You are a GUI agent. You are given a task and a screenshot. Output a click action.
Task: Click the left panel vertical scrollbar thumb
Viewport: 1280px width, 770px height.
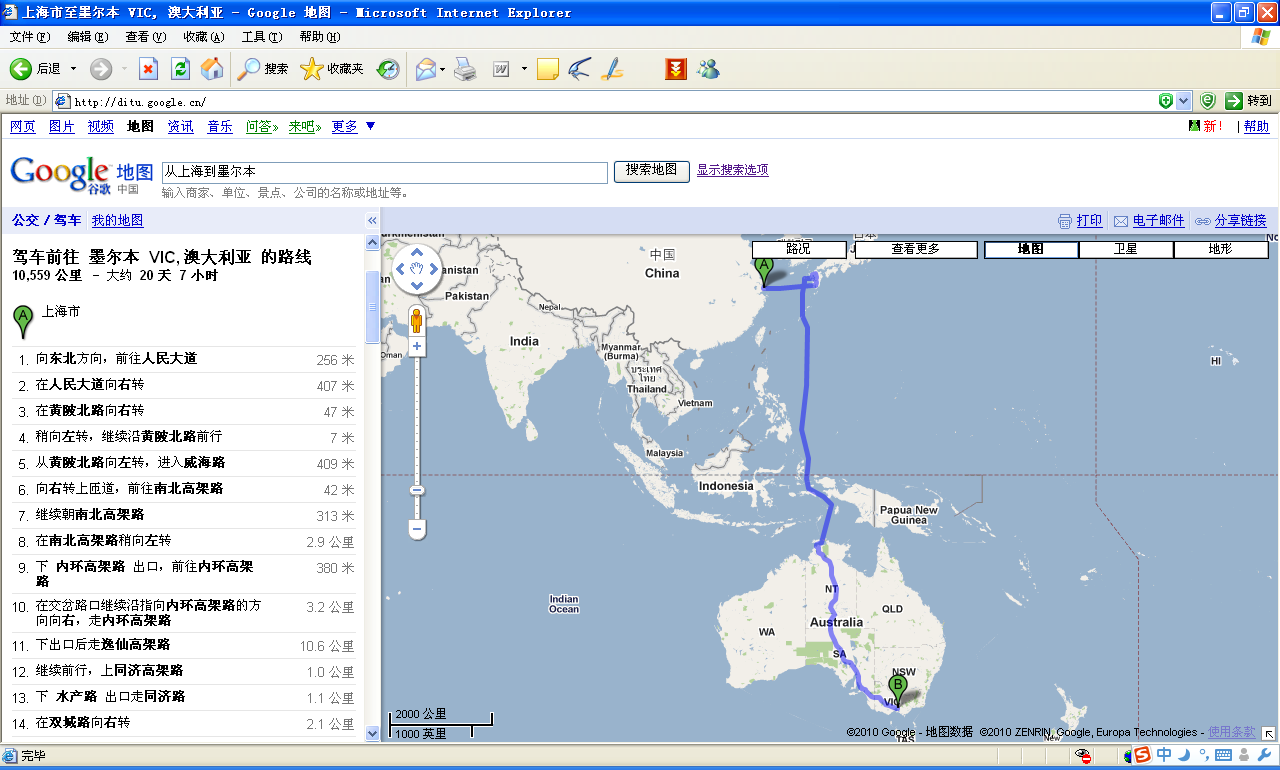tap(373, 307)
